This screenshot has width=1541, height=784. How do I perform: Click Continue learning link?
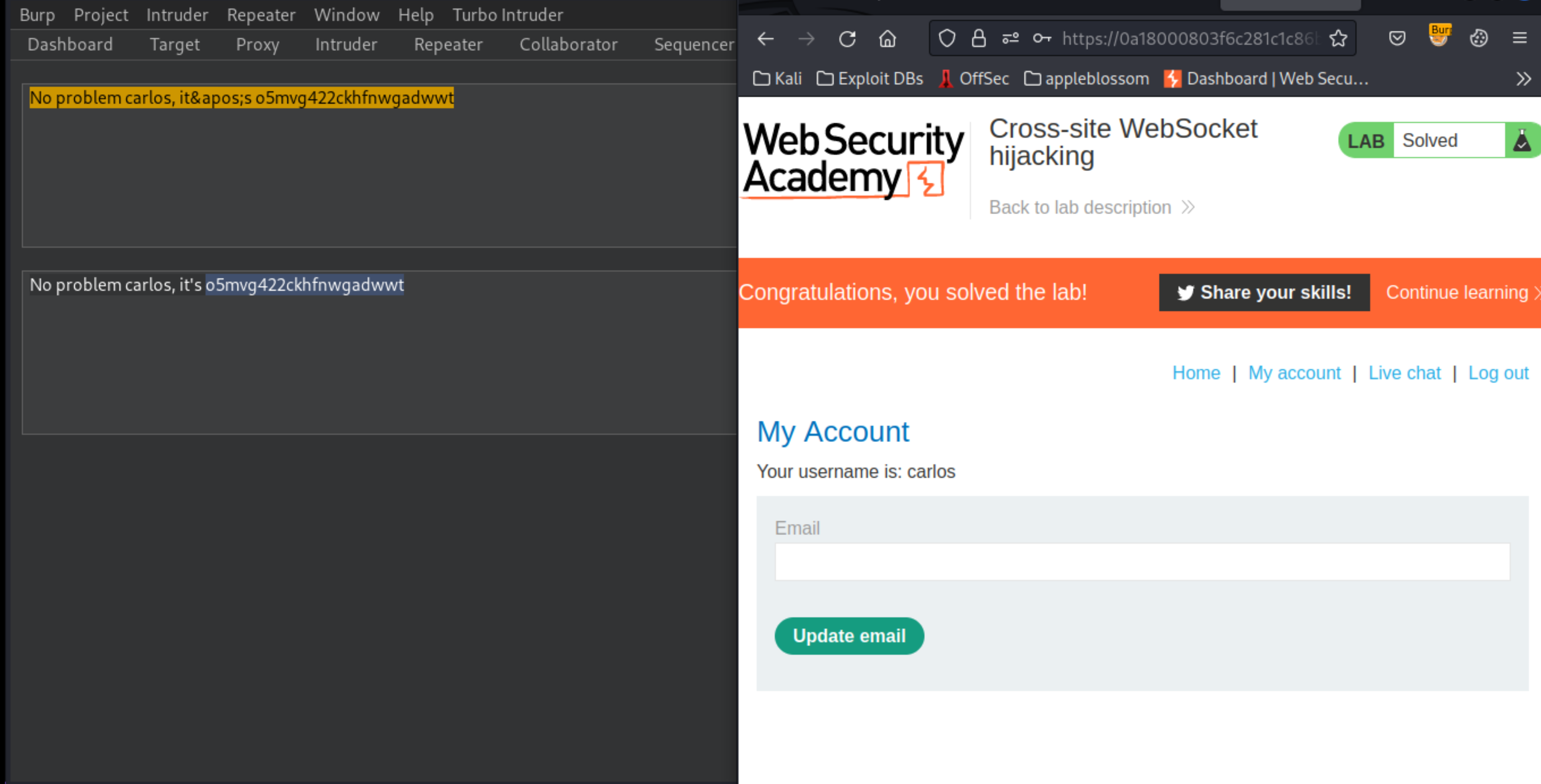[x=1463, y=293]
